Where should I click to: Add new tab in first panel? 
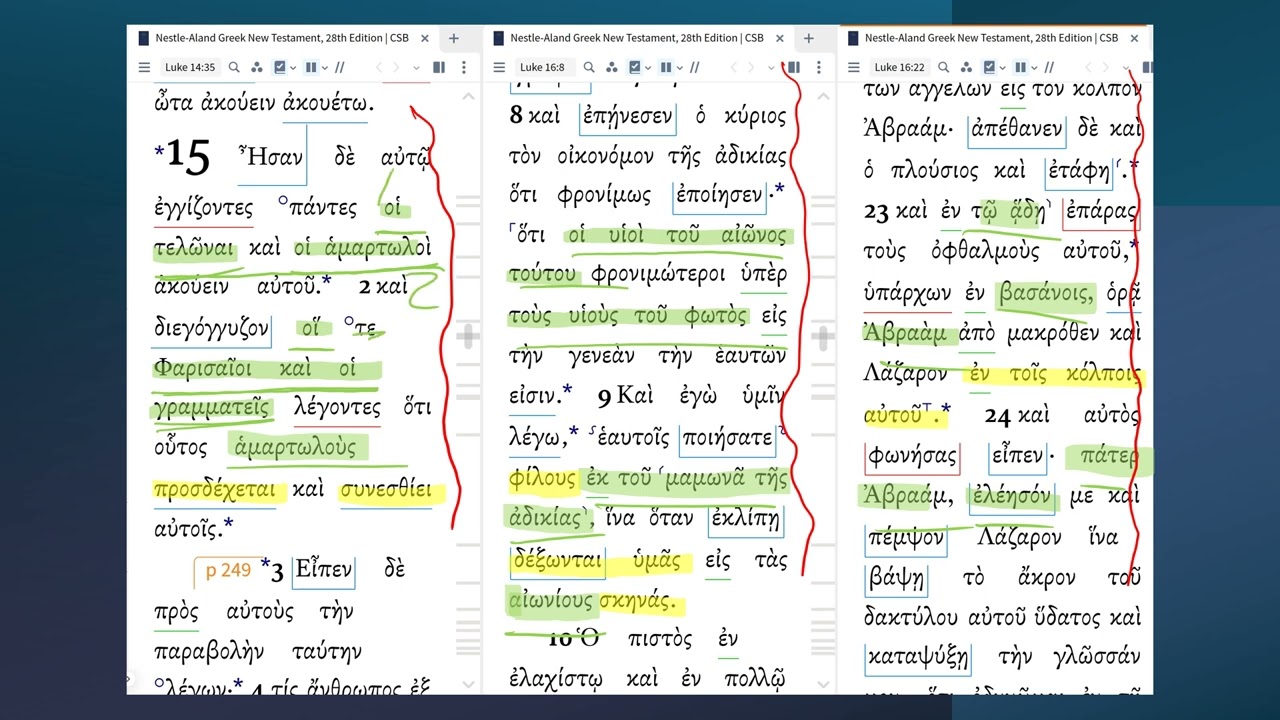coord(453,38)
